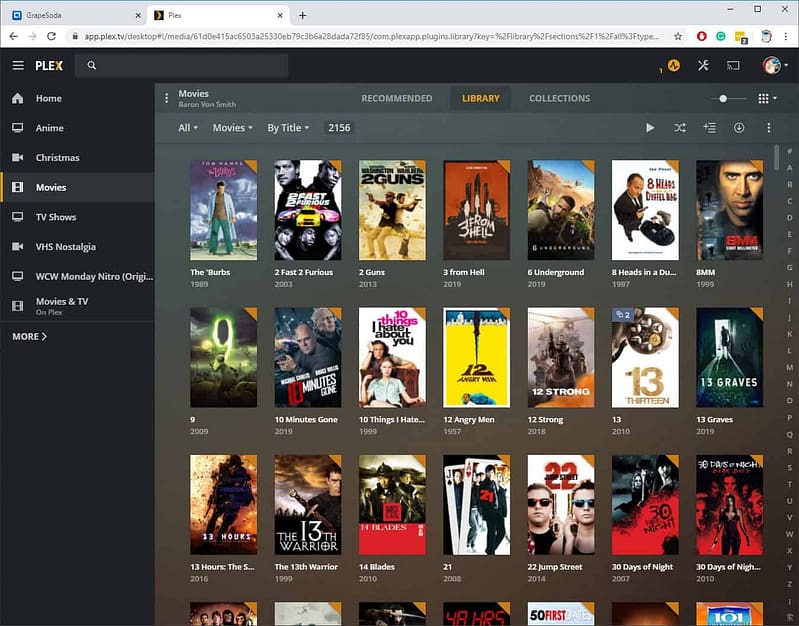Expand the Movies type dropdown
Screen dimensions: 799x626
click(x=232, y=128)
